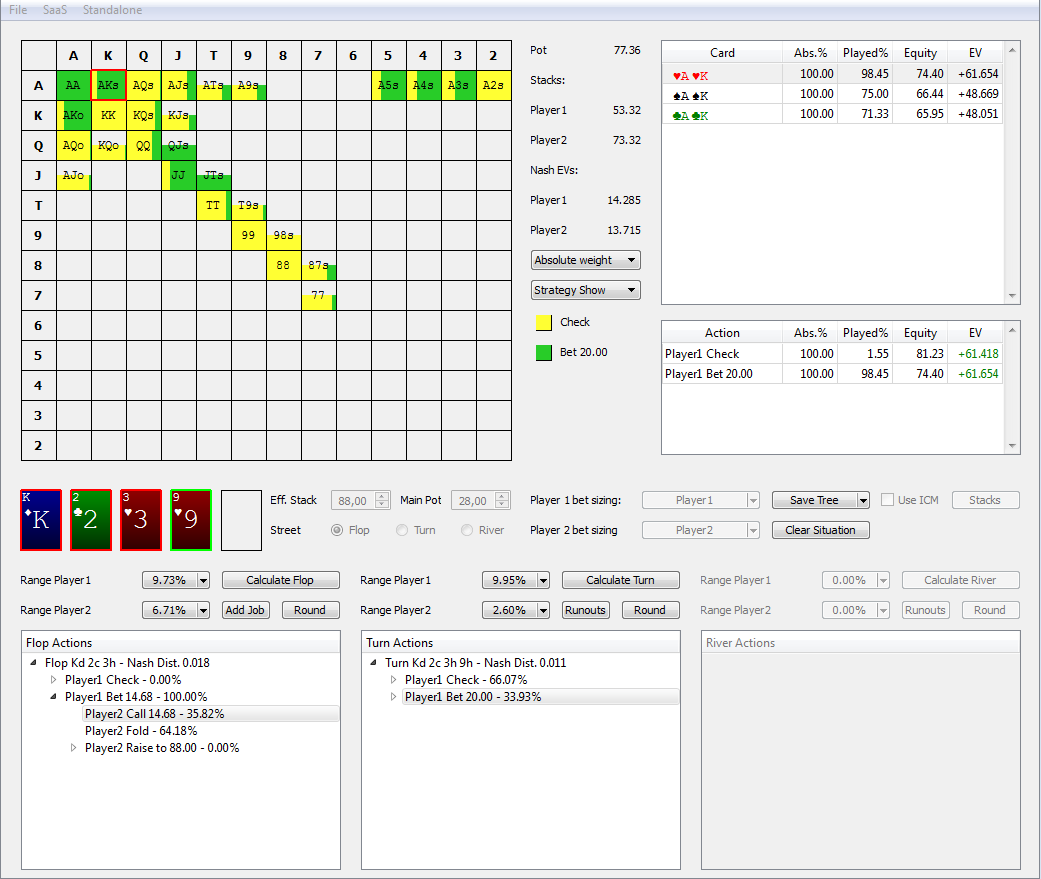This screenshot has width=1041, height=879.
Task: Select the AJs hand cell
Action: (x=179, y=86)
